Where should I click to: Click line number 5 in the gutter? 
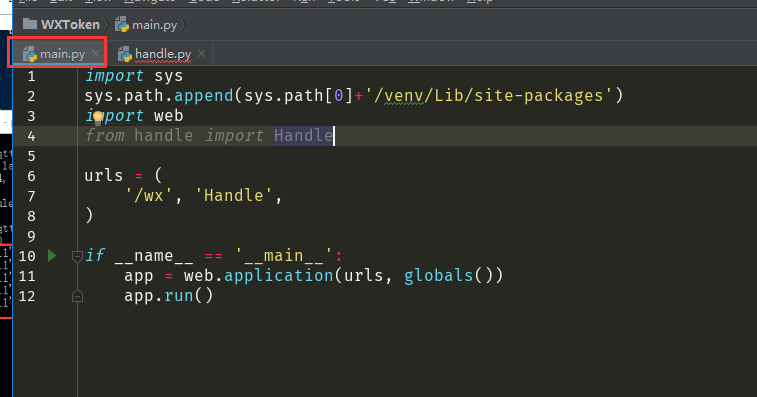[x=31, y=156]
